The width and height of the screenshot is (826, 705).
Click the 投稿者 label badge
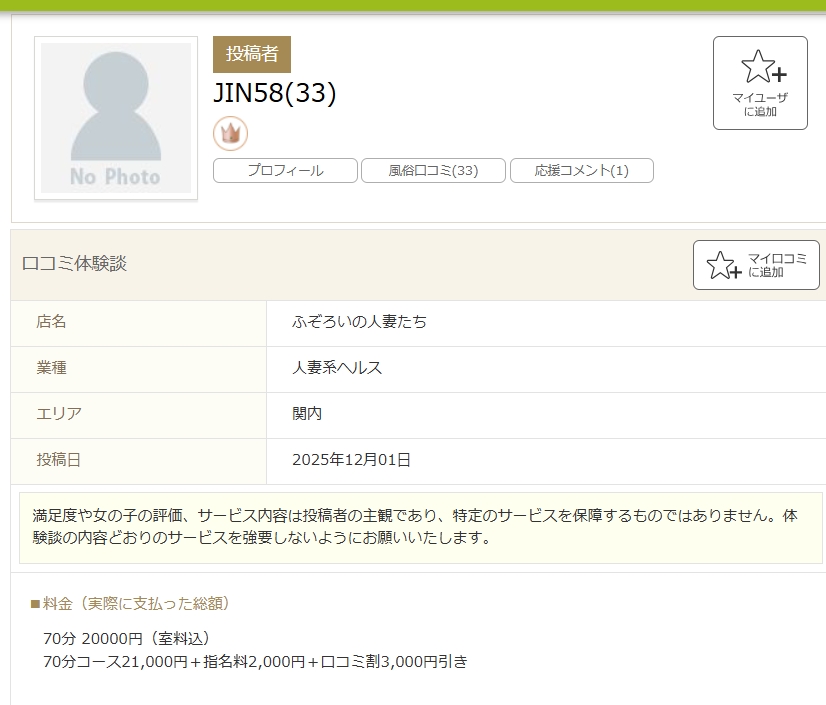tap(252, 55)
